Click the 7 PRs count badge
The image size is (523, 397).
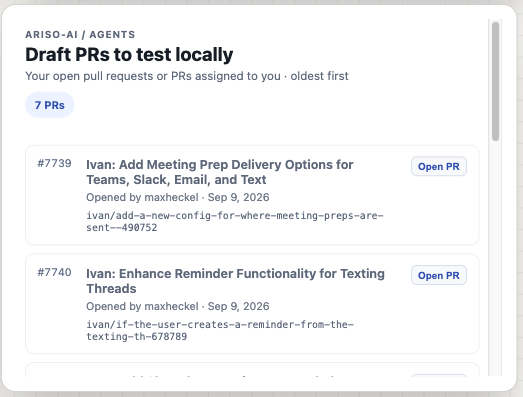[49, 105]
